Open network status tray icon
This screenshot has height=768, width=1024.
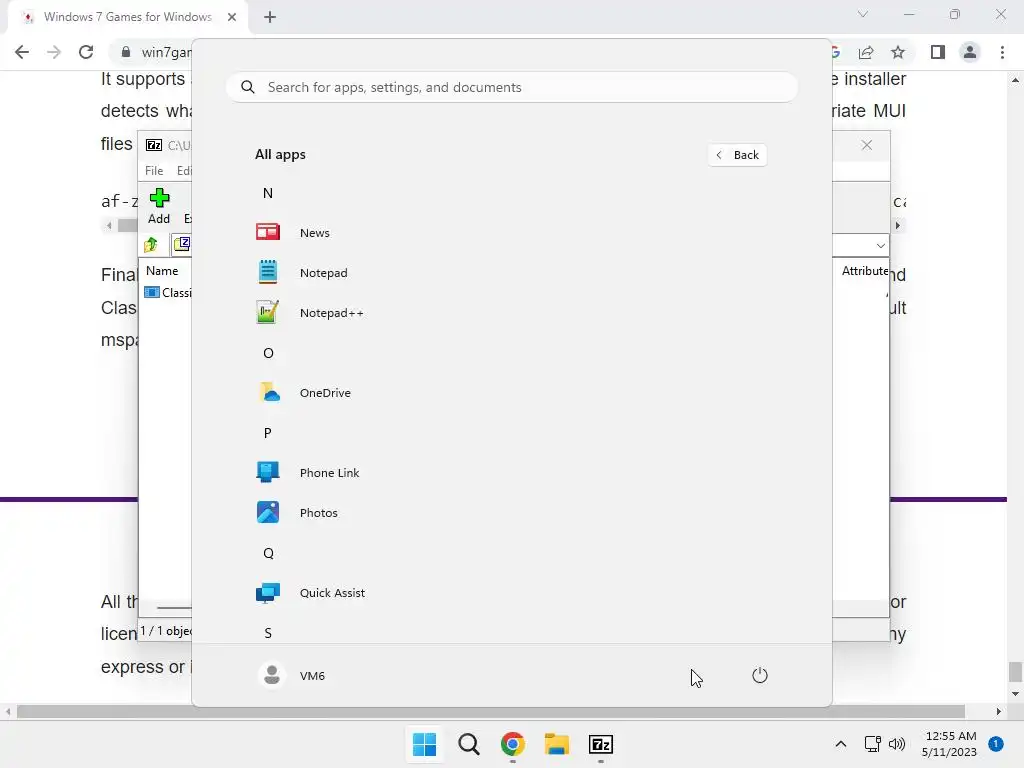pyautogui.click(x=872, y=744)
